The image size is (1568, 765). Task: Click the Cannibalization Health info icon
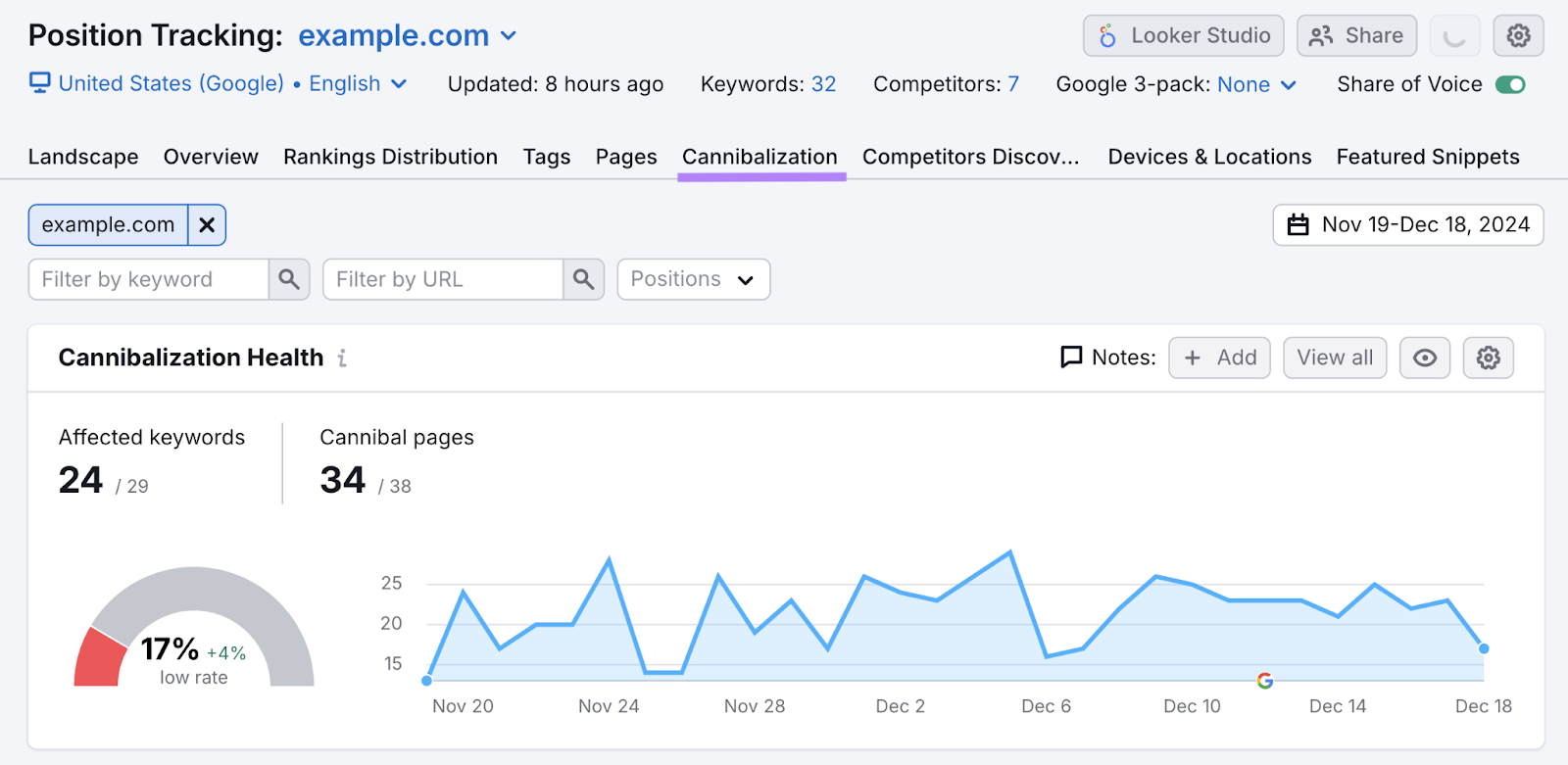pyautogui.click(x=342, y=359)
